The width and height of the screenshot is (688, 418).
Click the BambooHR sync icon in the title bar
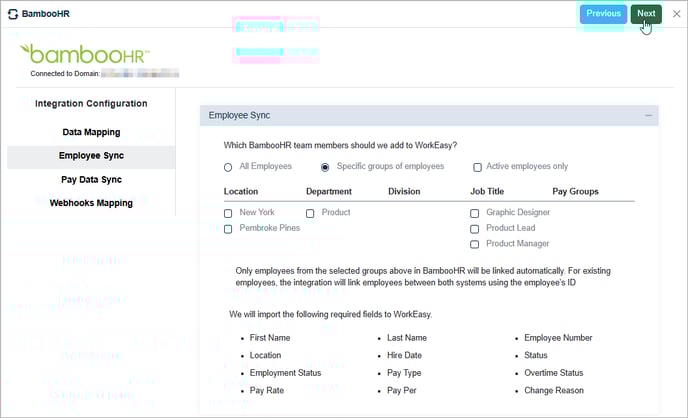pyautogui.click(x=13, y=14)
